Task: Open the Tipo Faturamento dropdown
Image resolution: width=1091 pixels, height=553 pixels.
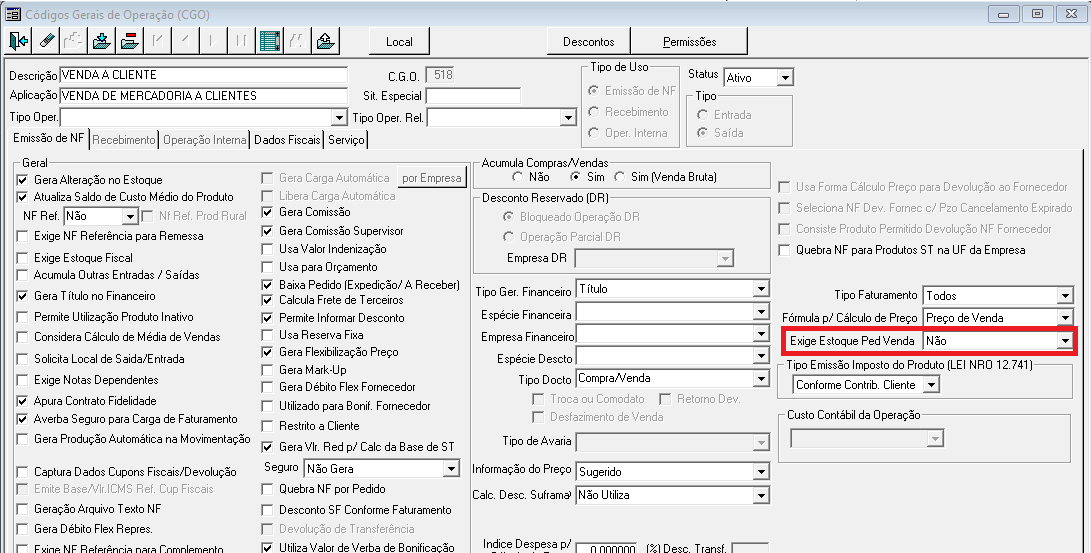Action: pos(1065,296)
